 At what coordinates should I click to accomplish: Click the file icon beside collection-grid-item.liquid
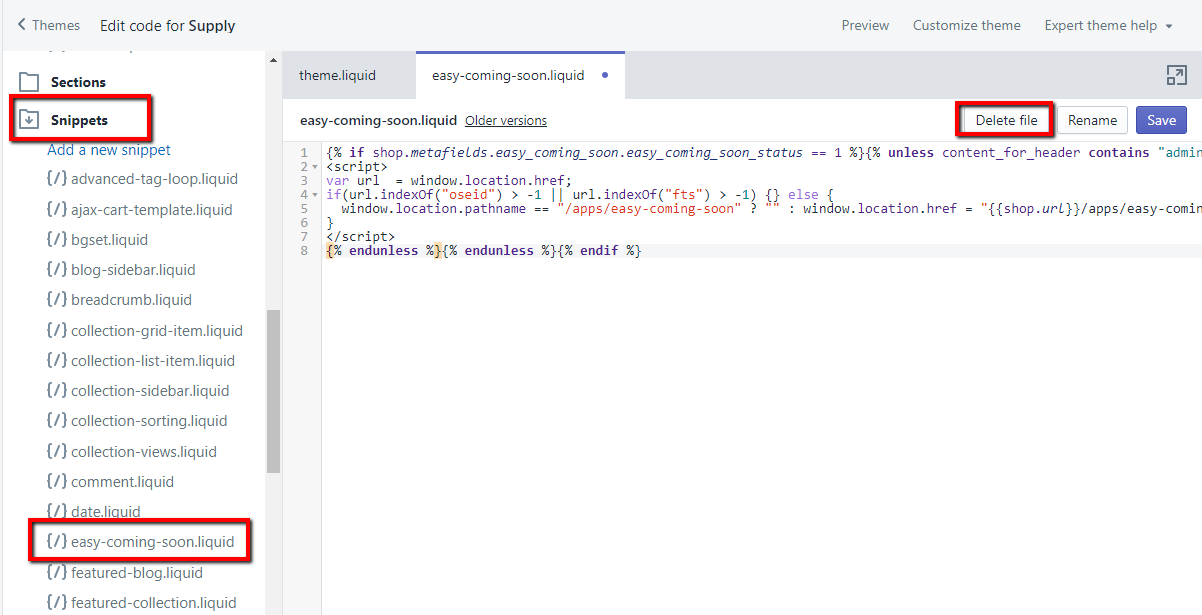coord(56,330)
